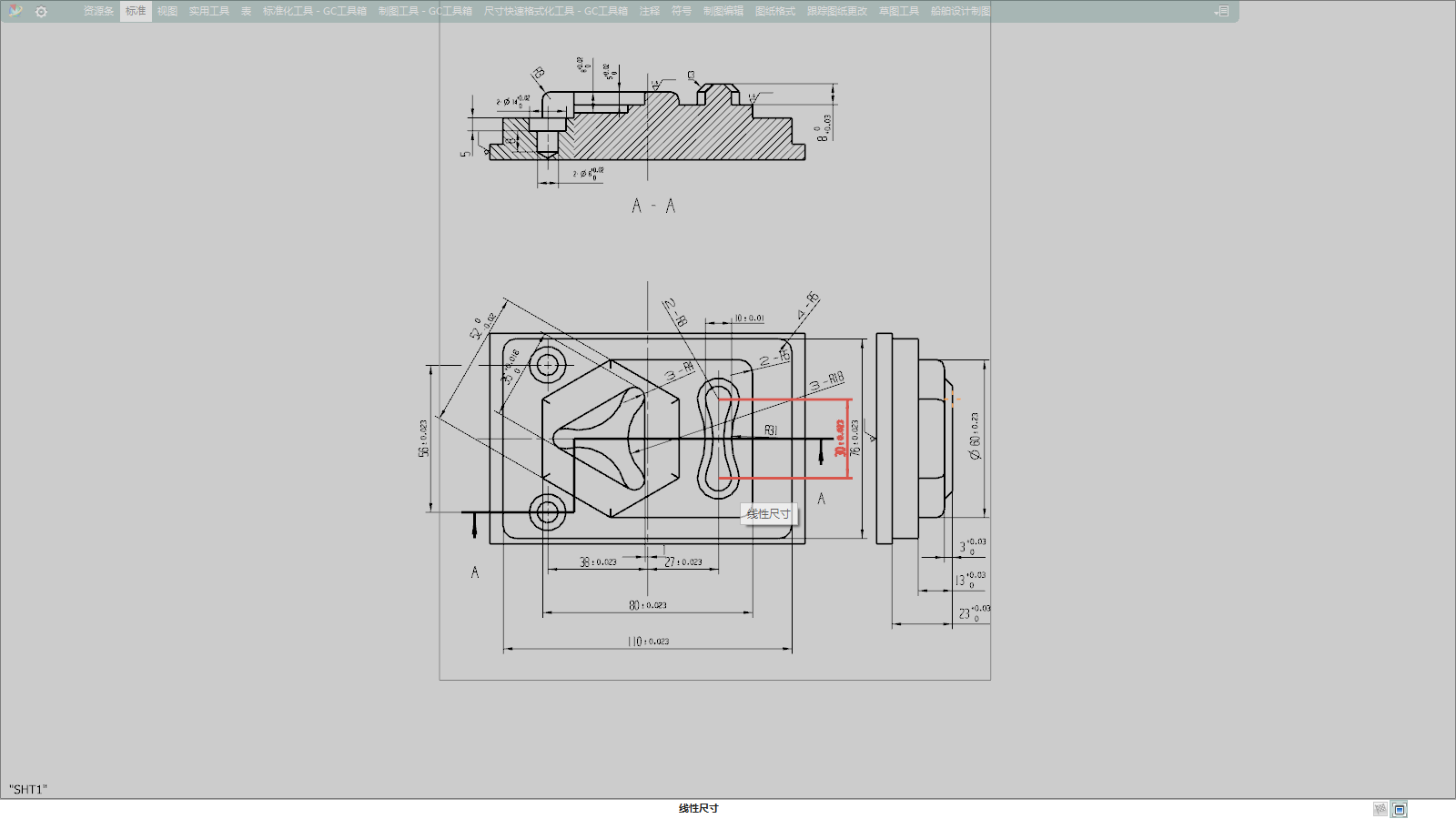Click the 56±0.023 vertical dimension
This screenshot has height=819, width=1456.
click(423, 438)
